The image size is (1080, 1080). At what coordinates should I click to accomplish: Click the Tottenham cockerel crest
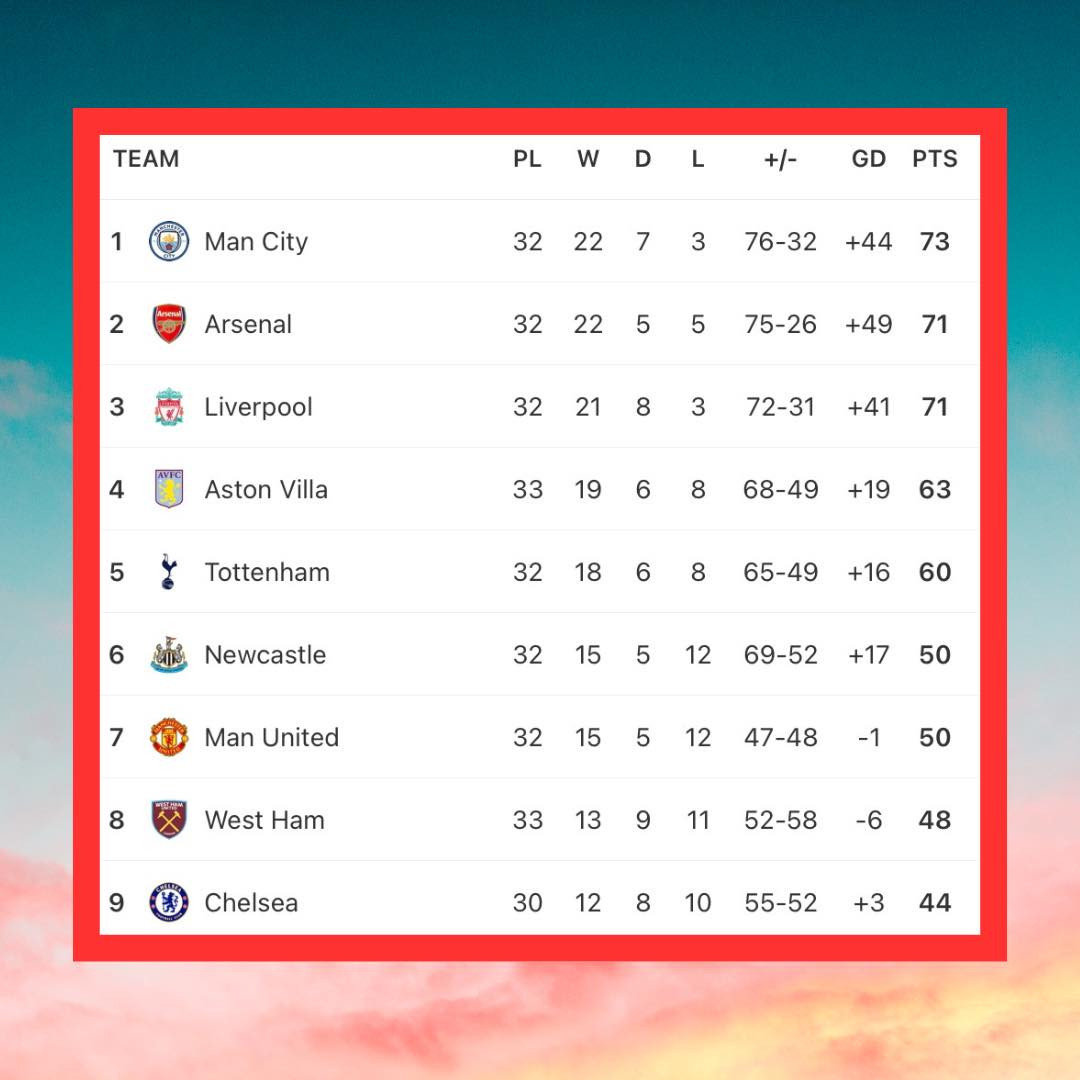168,572
